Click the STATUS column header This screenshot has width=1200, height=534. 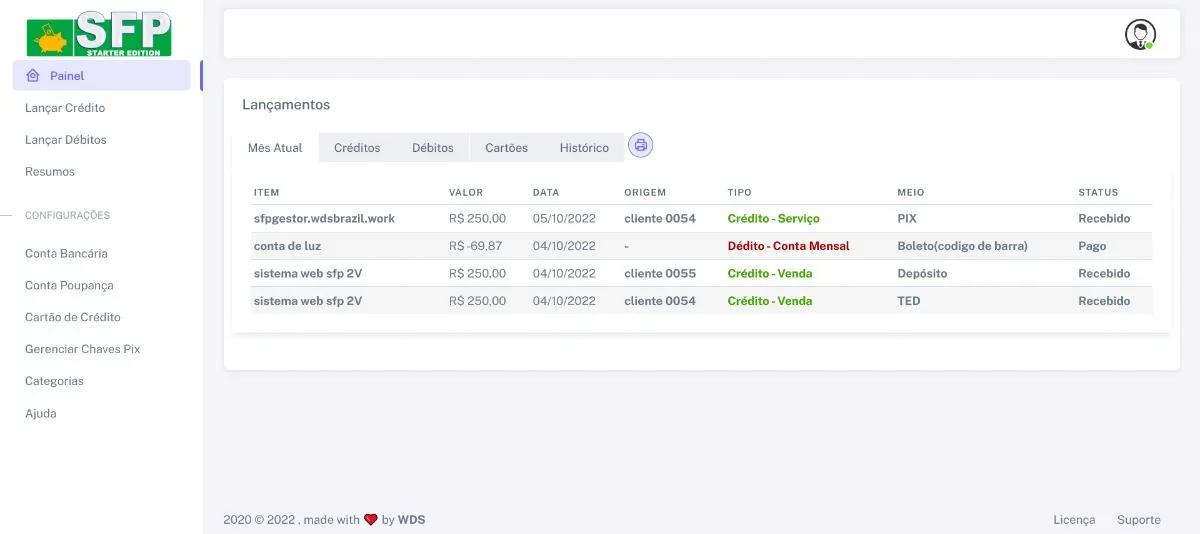tap(1098, 192)
